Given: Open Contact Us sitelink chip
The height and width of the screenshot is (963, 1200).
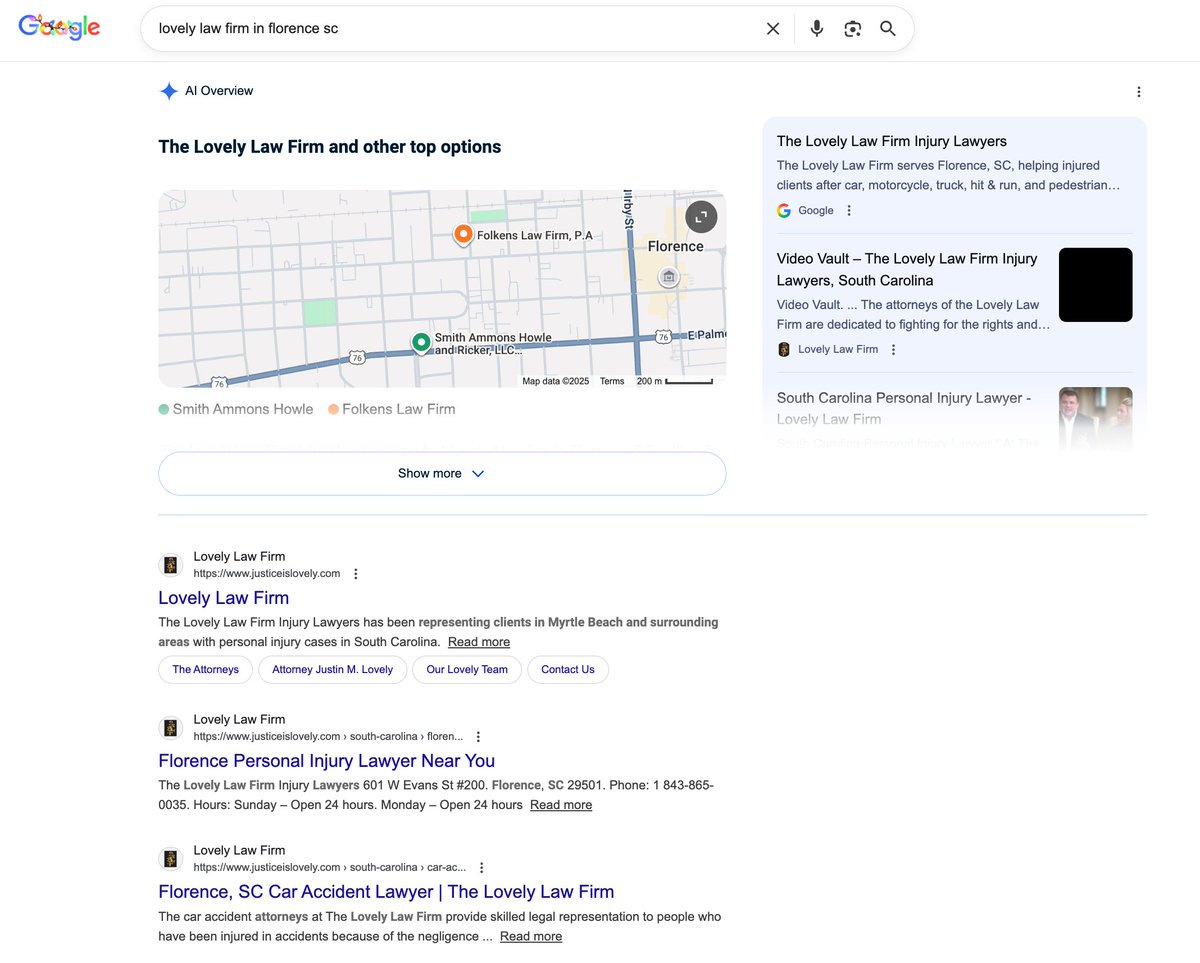Looking at the screenshot, I should click(x=568, y=670).
